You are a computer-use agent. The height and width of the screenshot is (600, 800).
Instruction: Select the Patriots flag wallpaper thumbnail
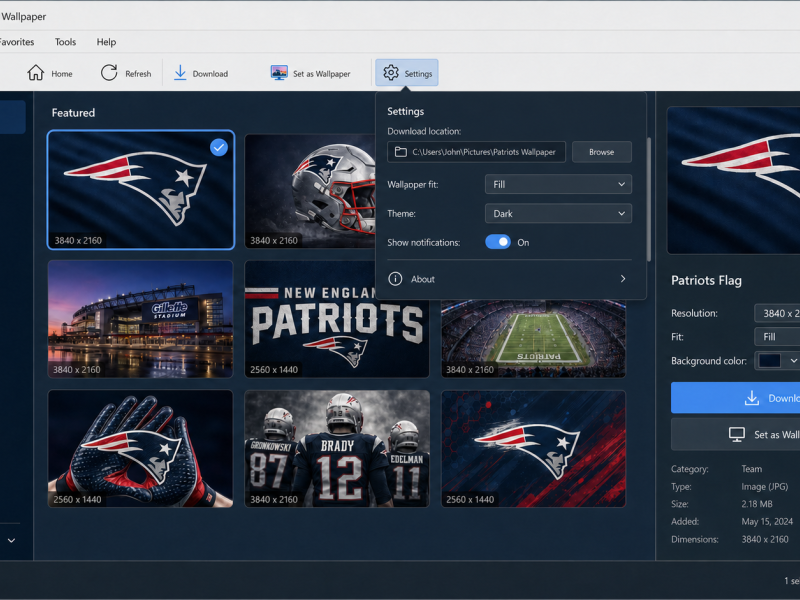coord(141,190)
